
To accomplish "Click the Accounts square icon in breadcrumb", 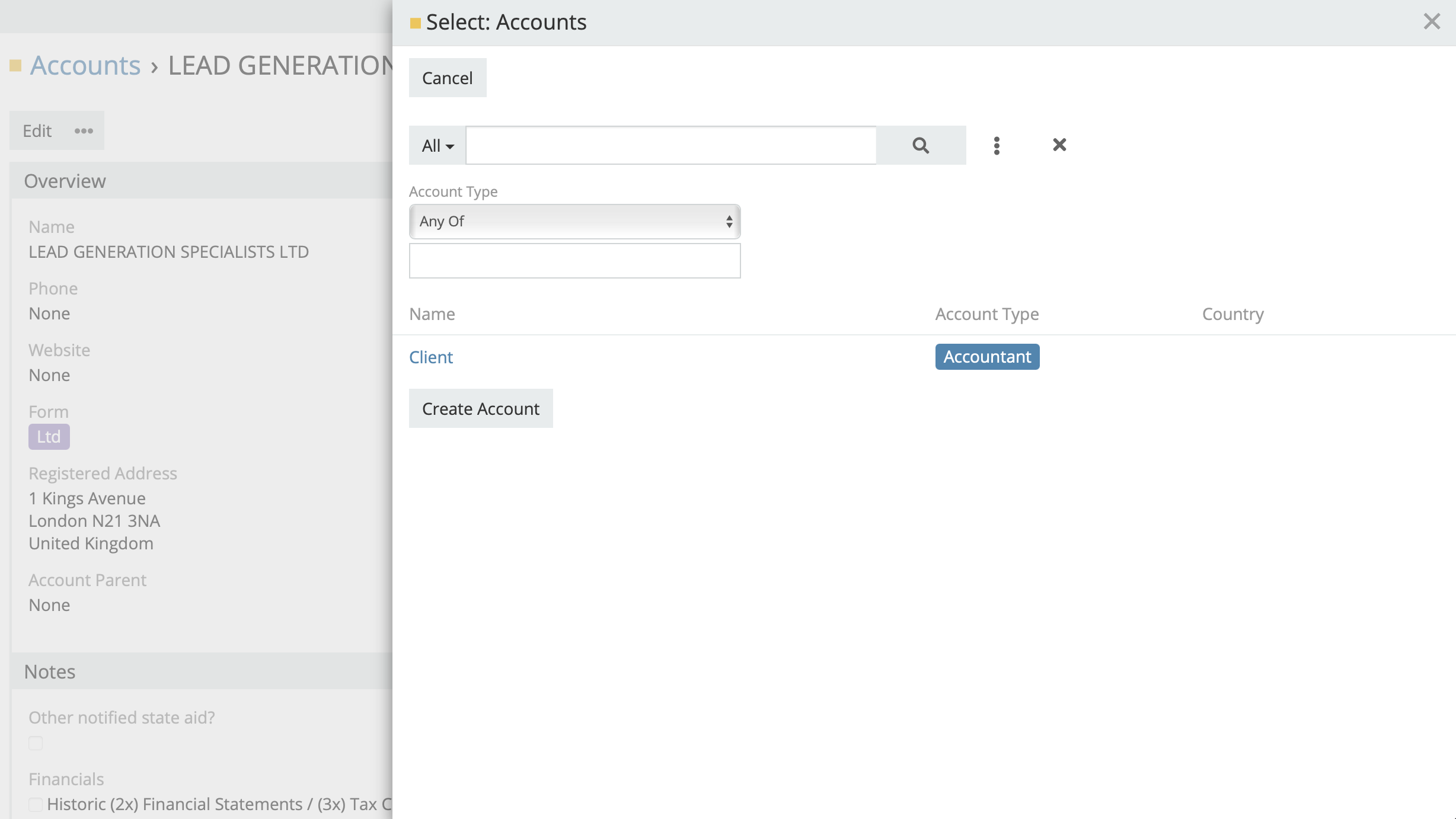I will pyautogui.click(x=15, y=65).
